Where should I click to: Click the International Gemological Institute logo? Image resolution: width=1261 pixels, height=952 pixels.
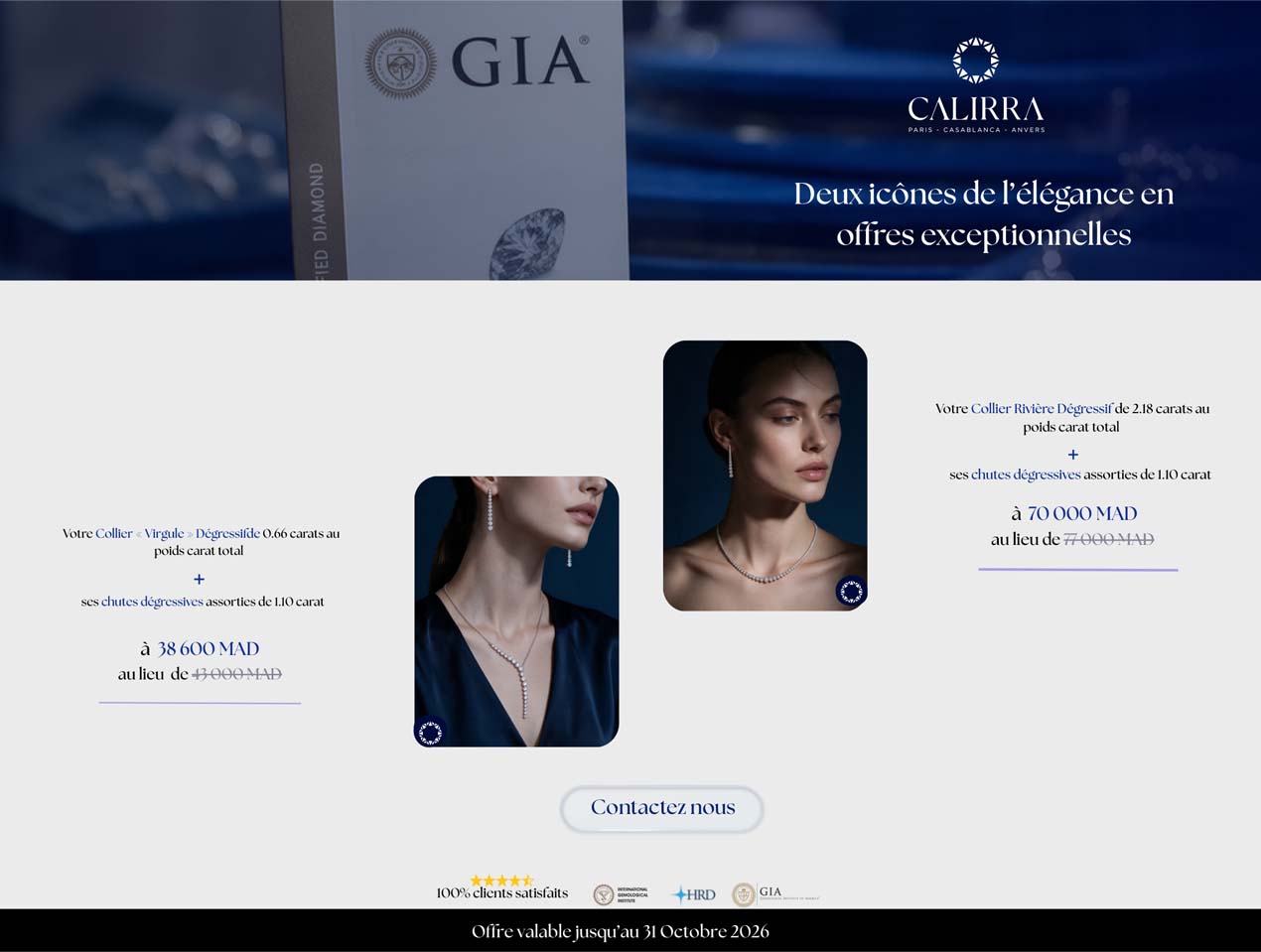[622, 894]
